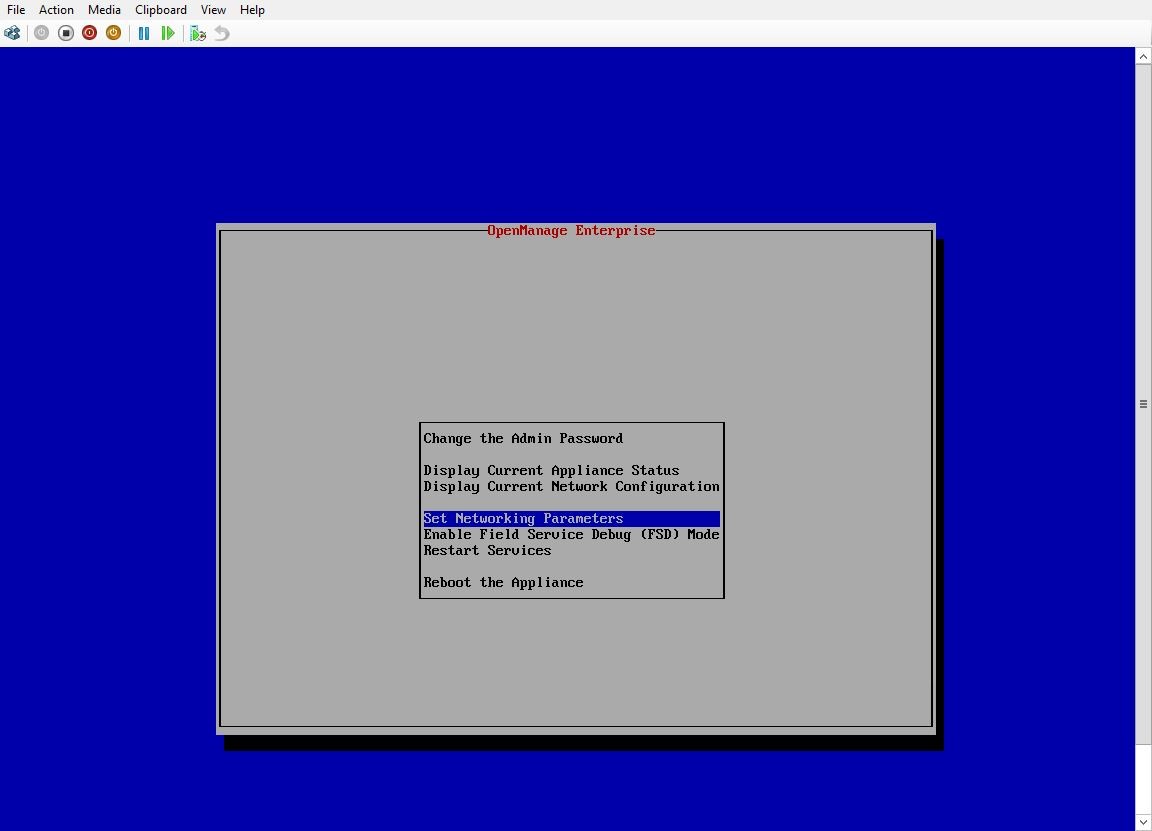Expand the Media menu
1152x831 pixels.
point(104,10)
